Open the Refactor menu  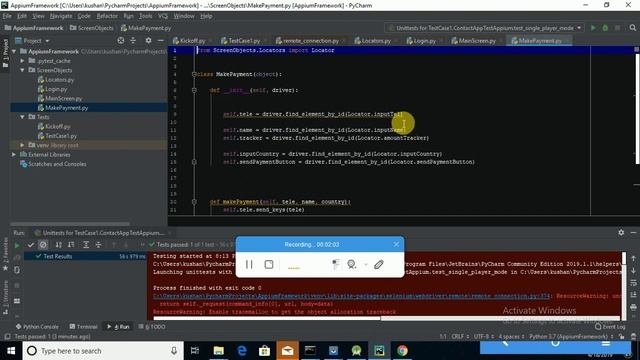pos(107,16)
